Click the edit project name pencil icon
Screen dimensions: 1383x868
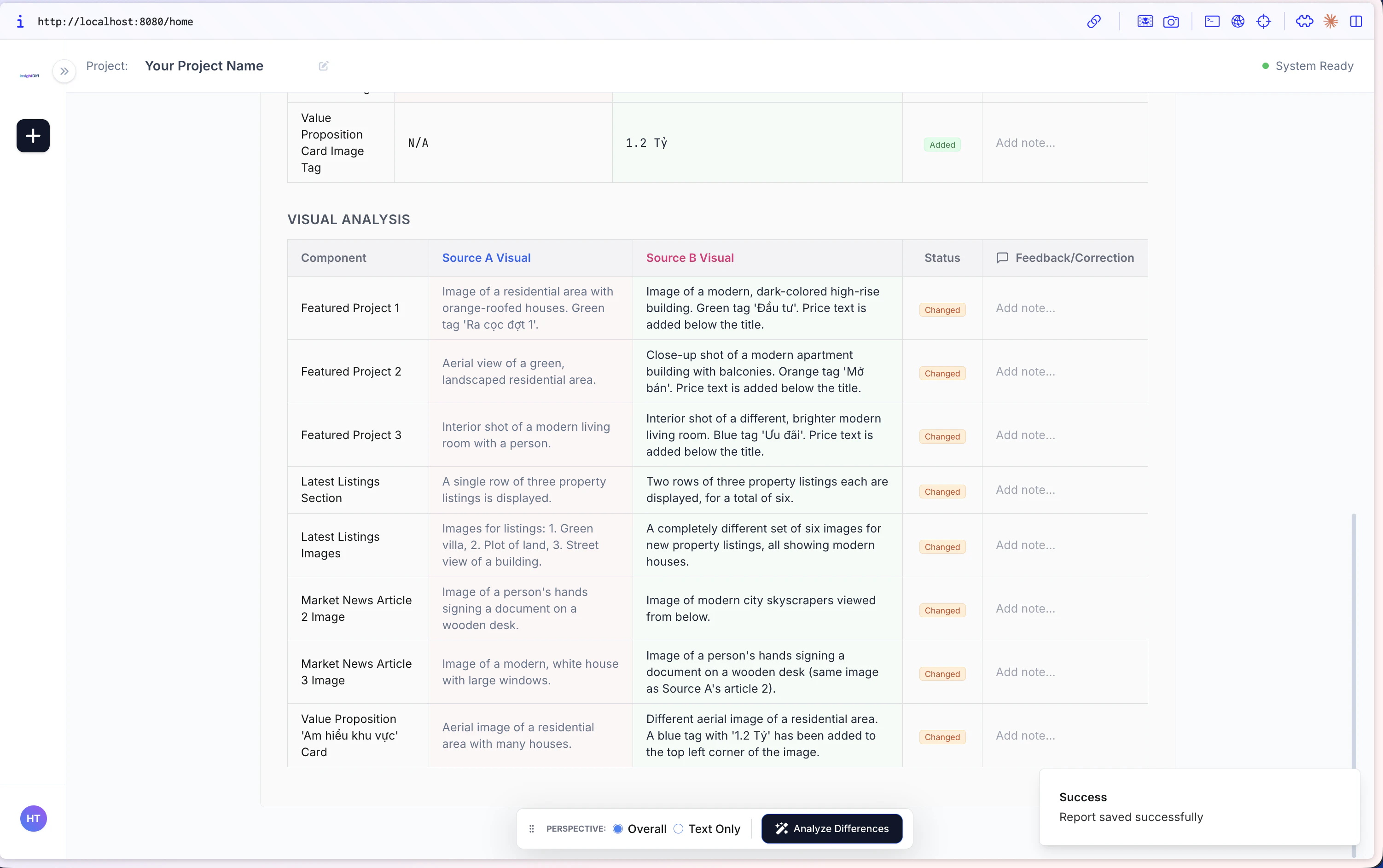324,66
